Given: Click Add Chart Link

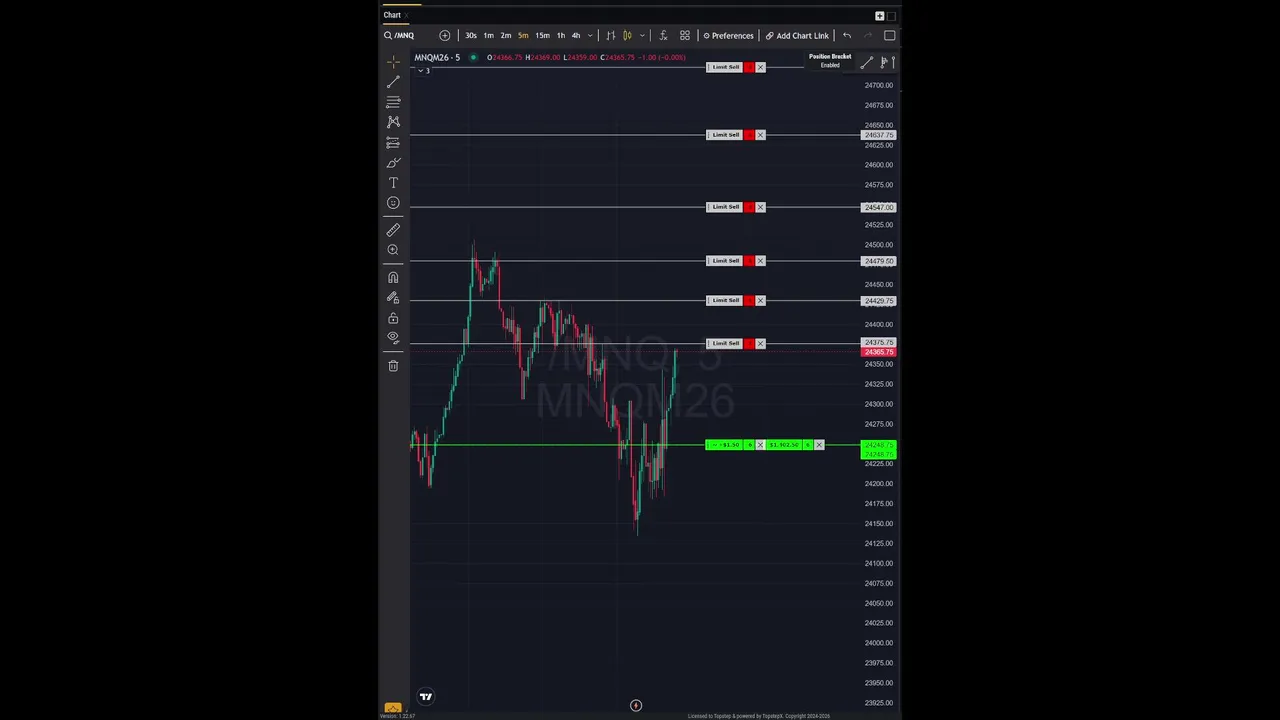Looking at the screenshot, I should pyautogui.click(x=797, y=36).
